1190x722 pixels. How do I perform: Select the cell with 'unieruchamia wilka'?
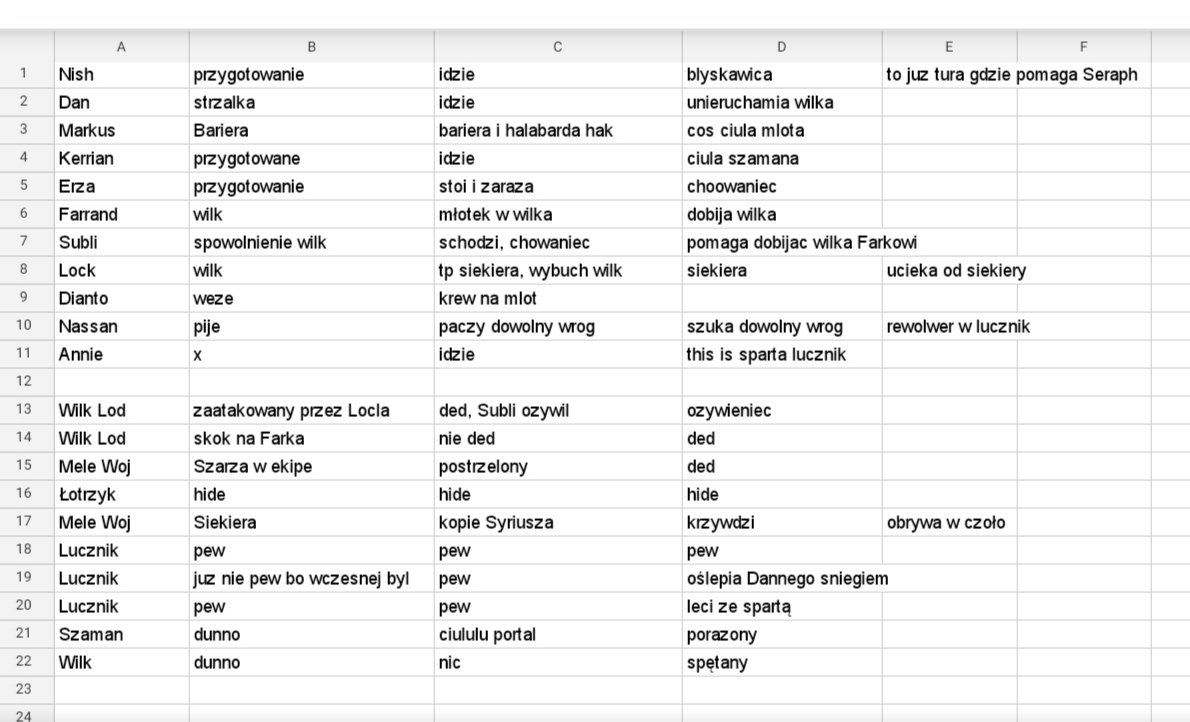(782, 102)
